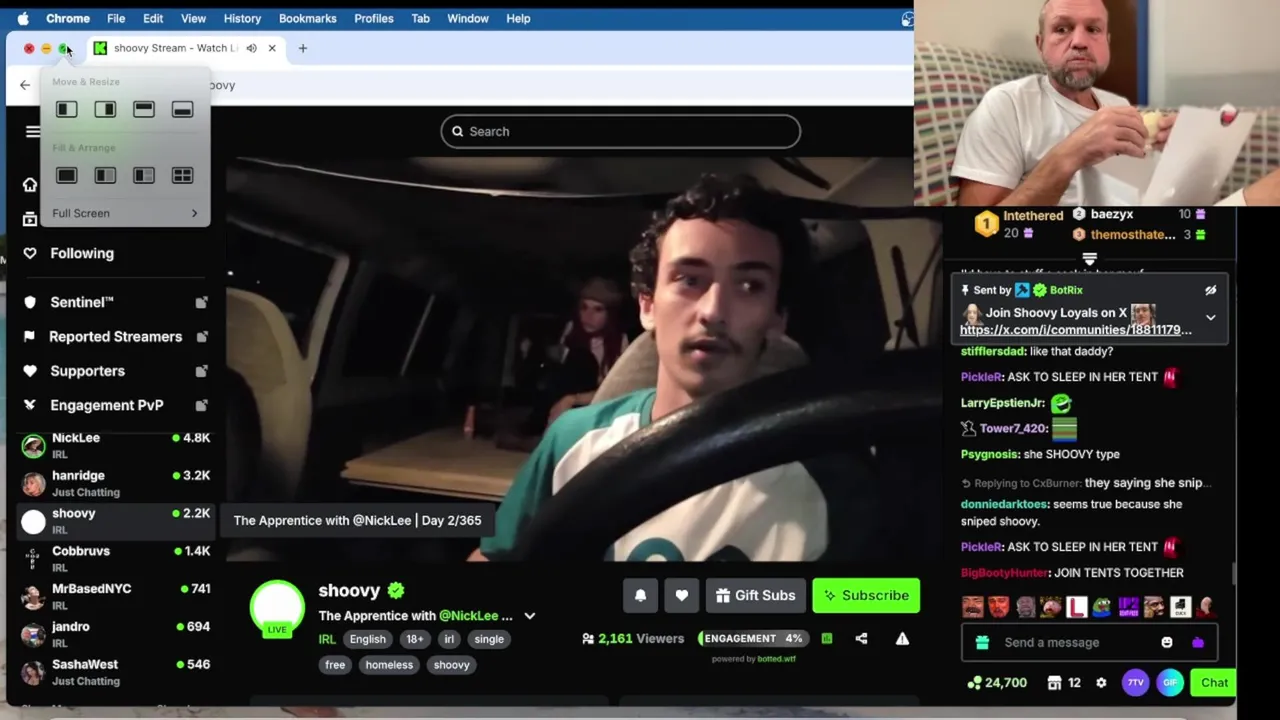Open the Help menu
1280x720 pixels.
point(518,18)
